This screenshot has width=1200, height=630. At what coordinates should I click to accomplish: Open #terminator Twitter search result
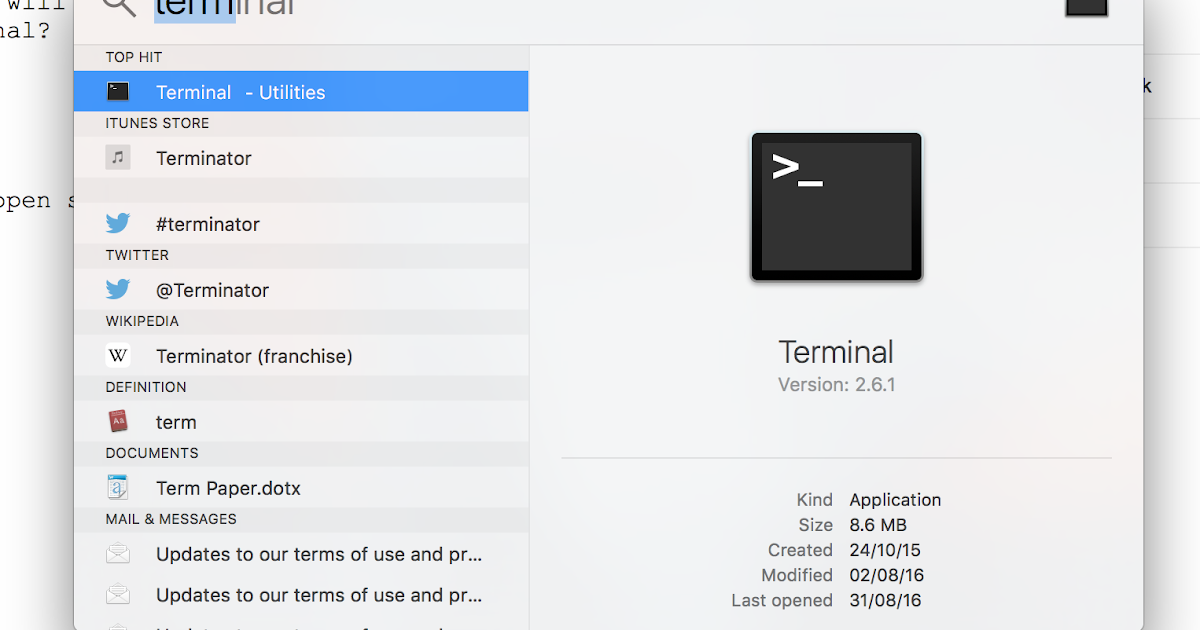pyautogui.click(x=206, y=223)
